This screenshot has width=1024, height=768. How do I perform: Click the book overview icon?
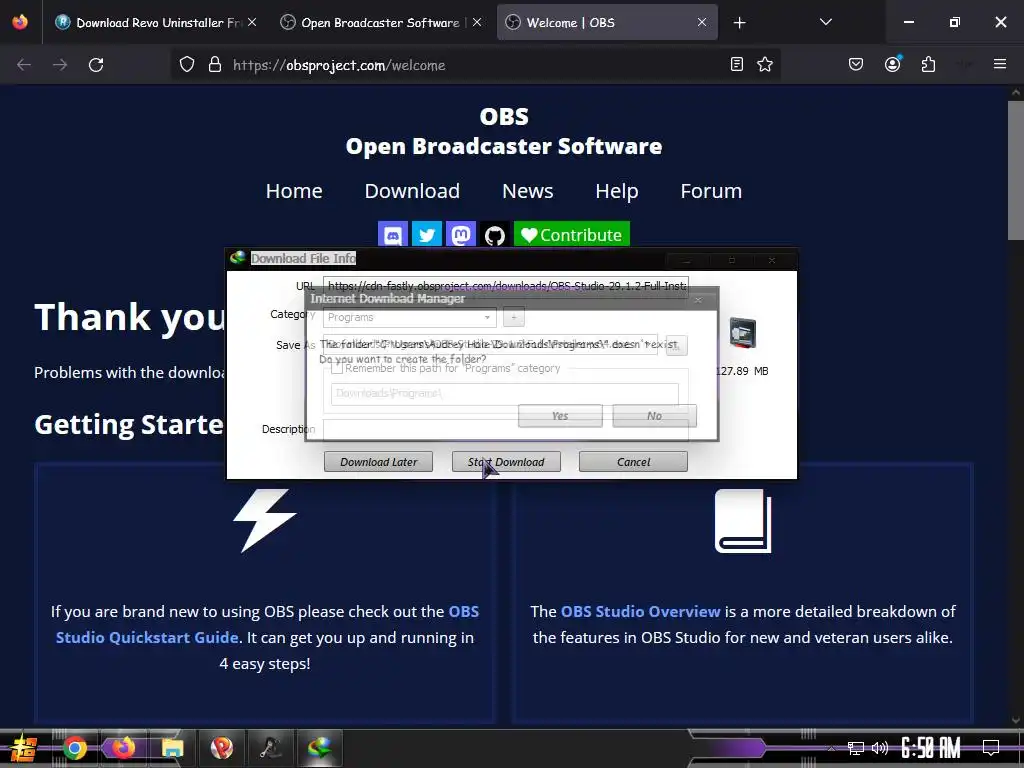tap(743, 521)
